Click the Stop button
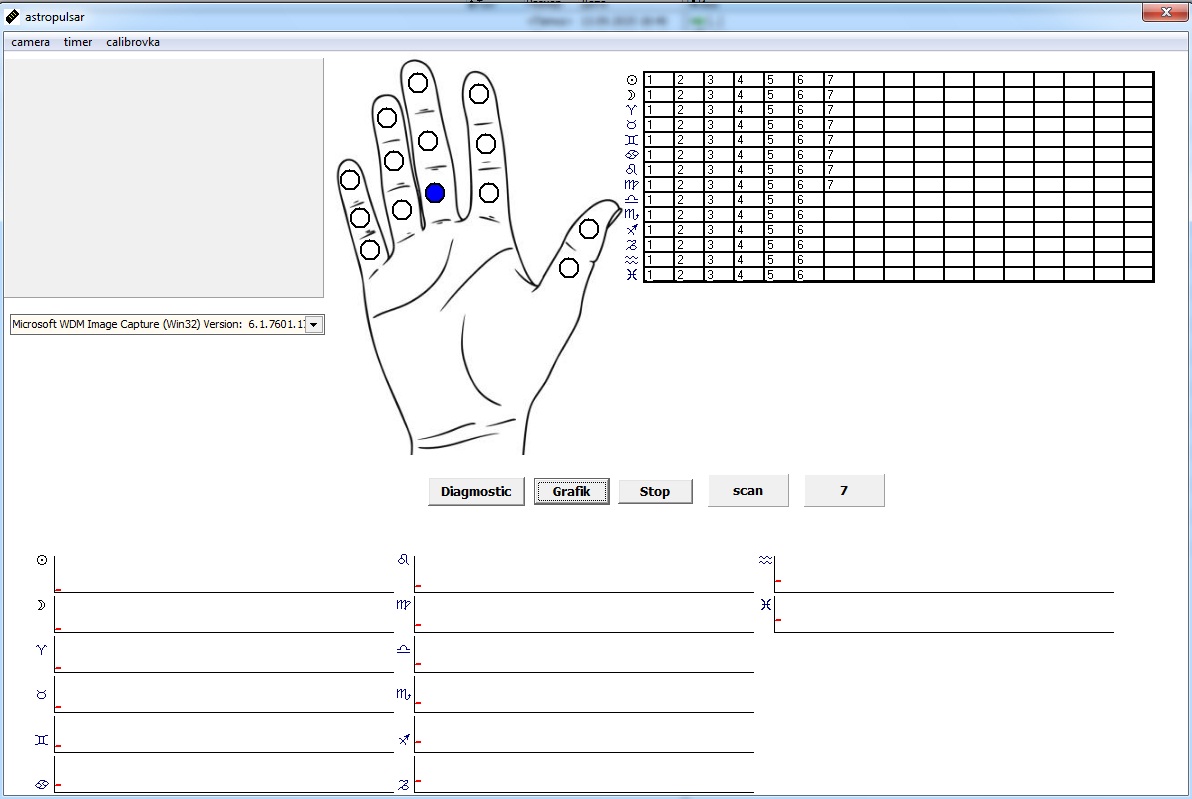 655,491
